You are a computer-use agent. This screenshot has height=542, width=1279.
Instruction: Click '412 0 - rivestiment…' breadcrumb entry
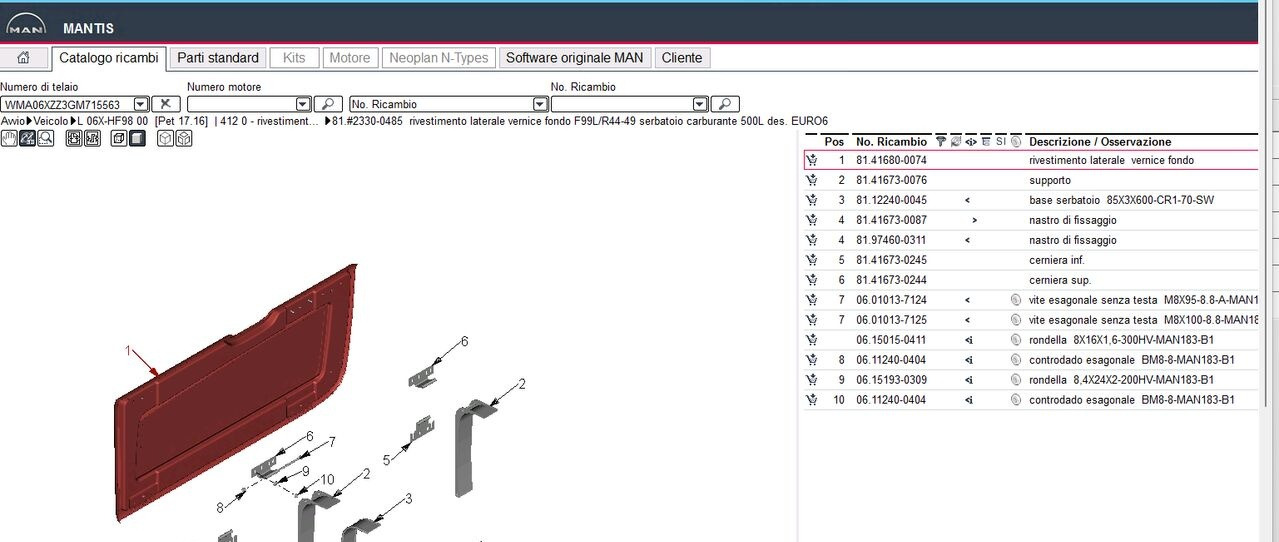[x=270, y=121]
